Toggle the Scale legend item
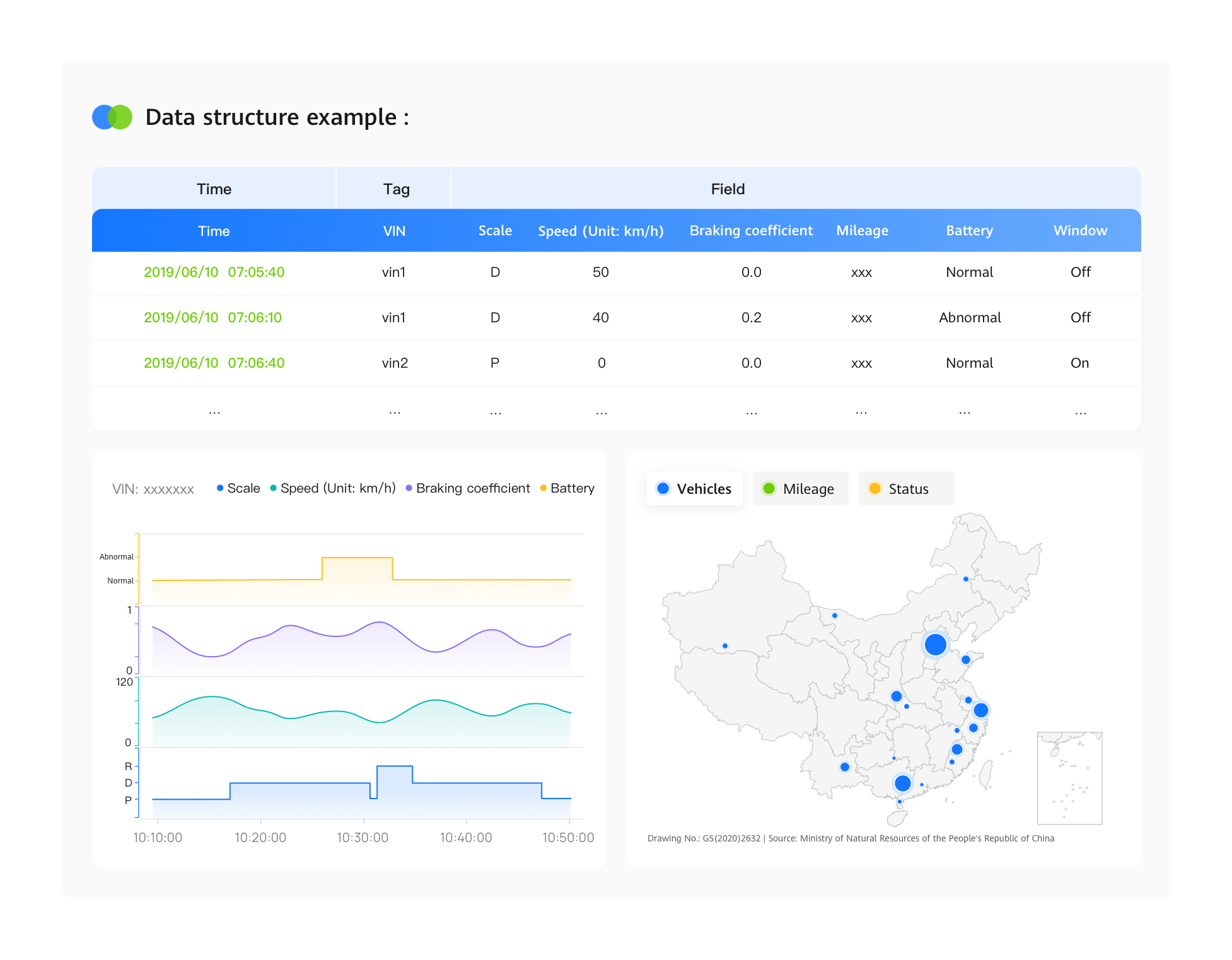 (x=238, y=488)
